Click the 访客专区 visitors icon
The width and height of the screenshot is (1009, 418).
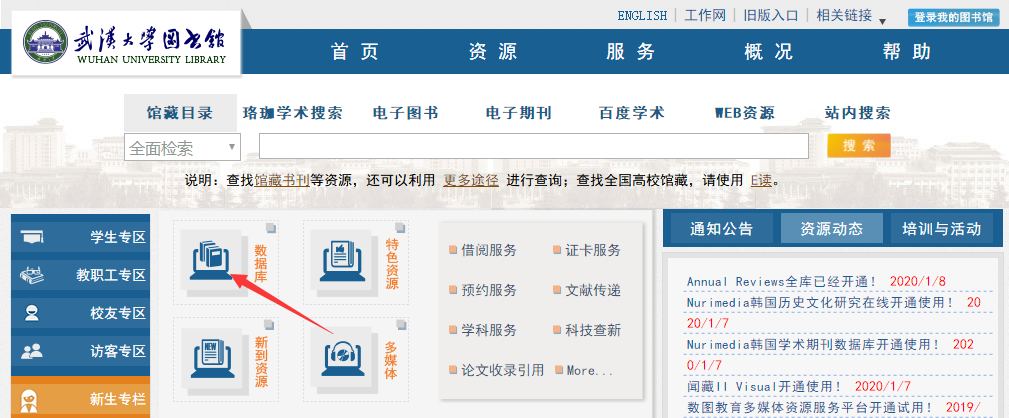coord(33,351)
